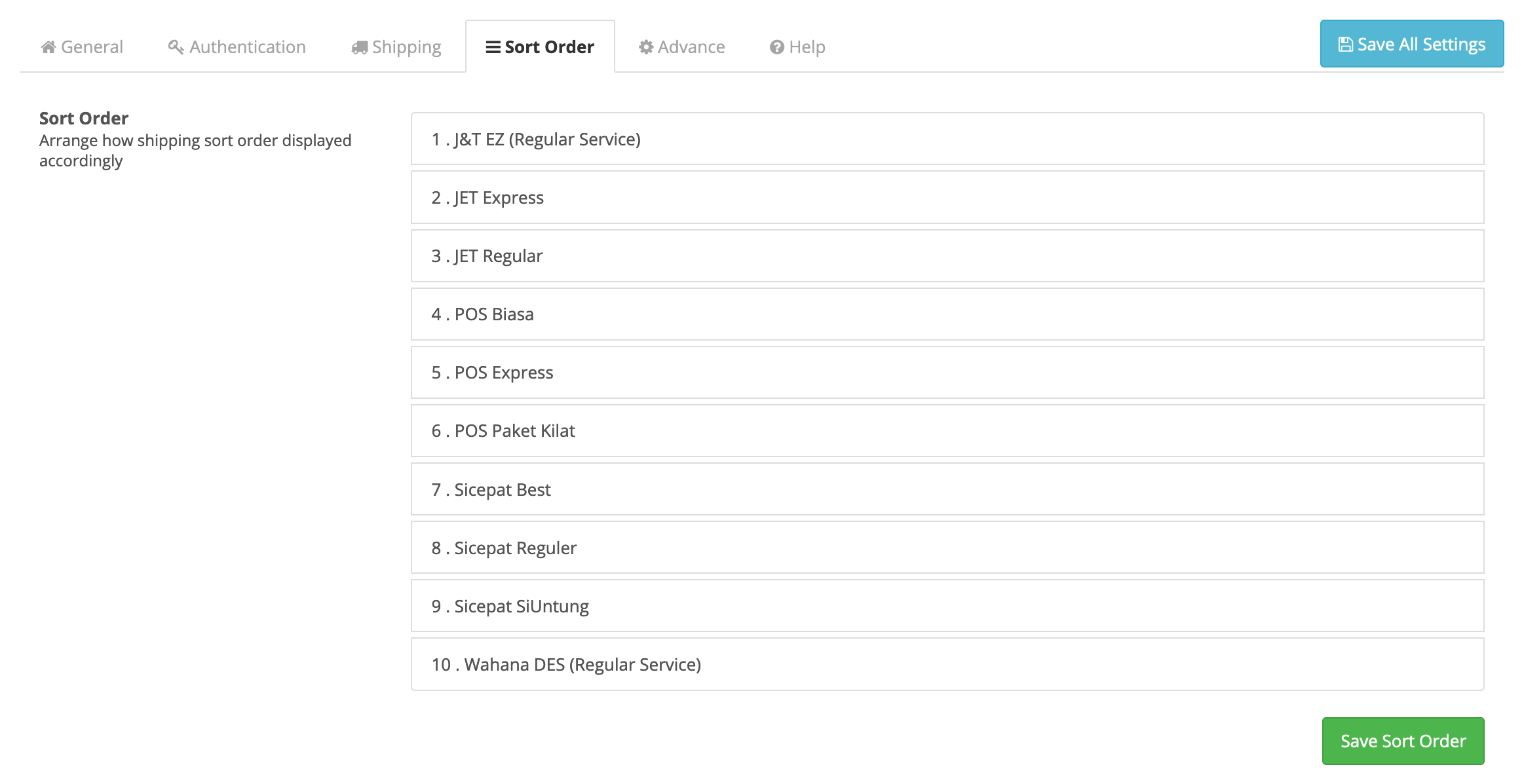
Task: Select the Sicepat Best sort item
Action: (x=947, y=489)
